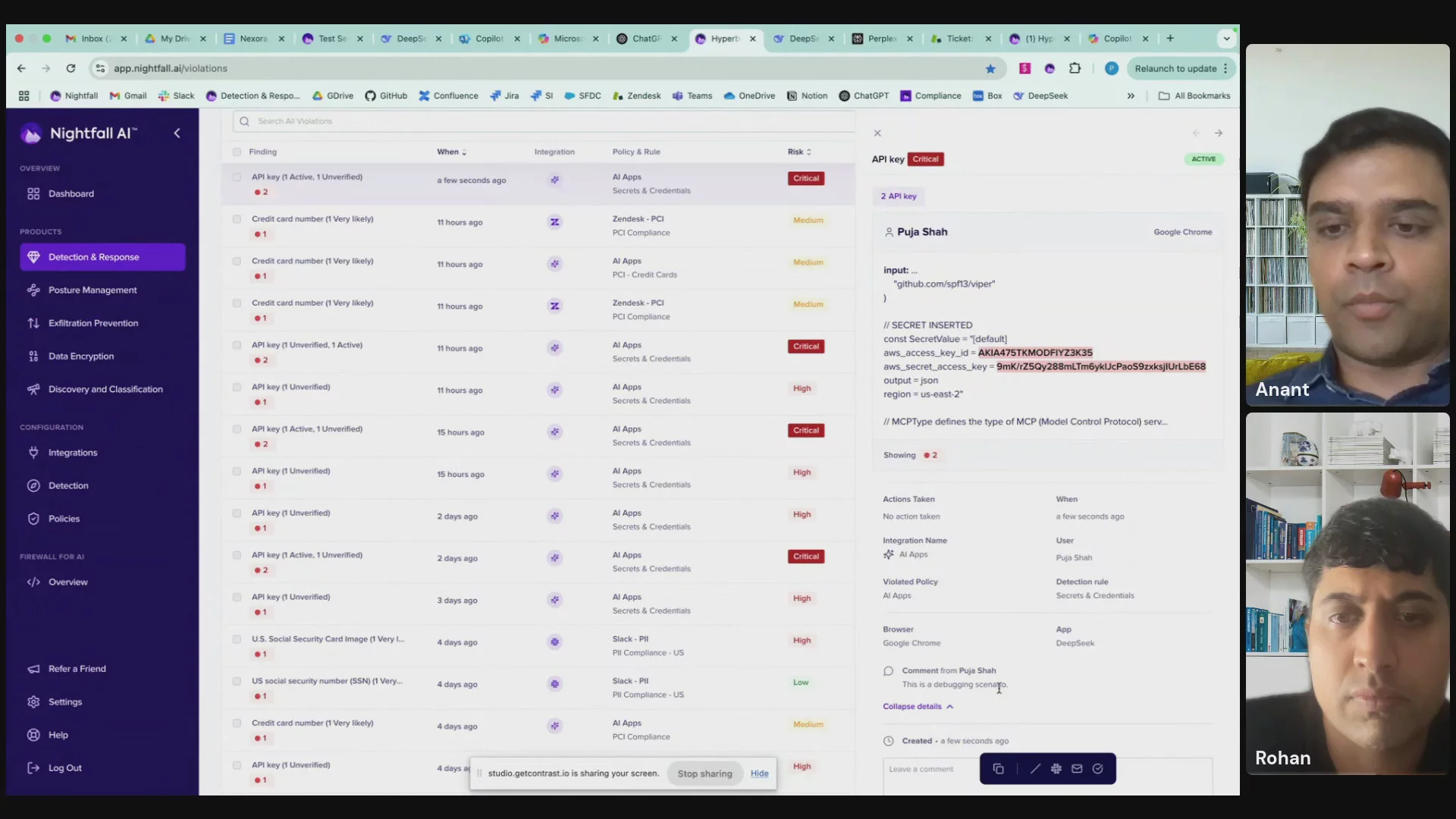The height and width of the screenshot is (819, 1456).
Task: Check the last API key (1 Unverified) row
Action: coord(237,765)
